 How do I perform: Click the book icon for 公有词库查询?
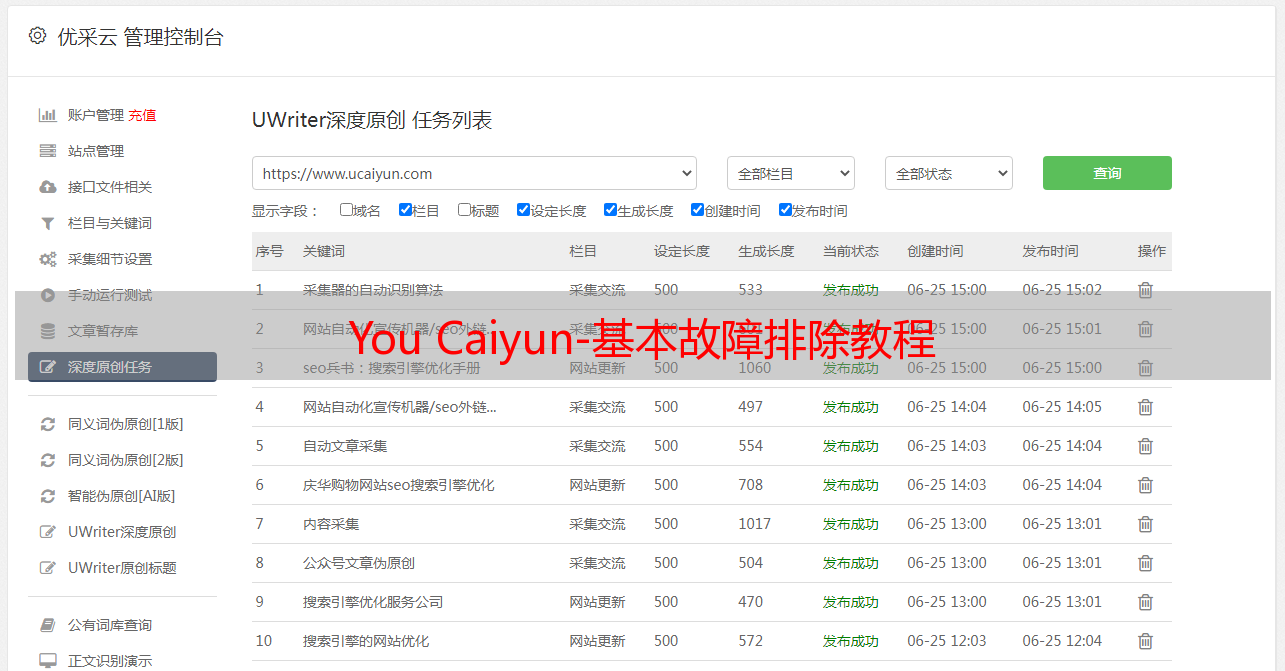coord(47,625)
